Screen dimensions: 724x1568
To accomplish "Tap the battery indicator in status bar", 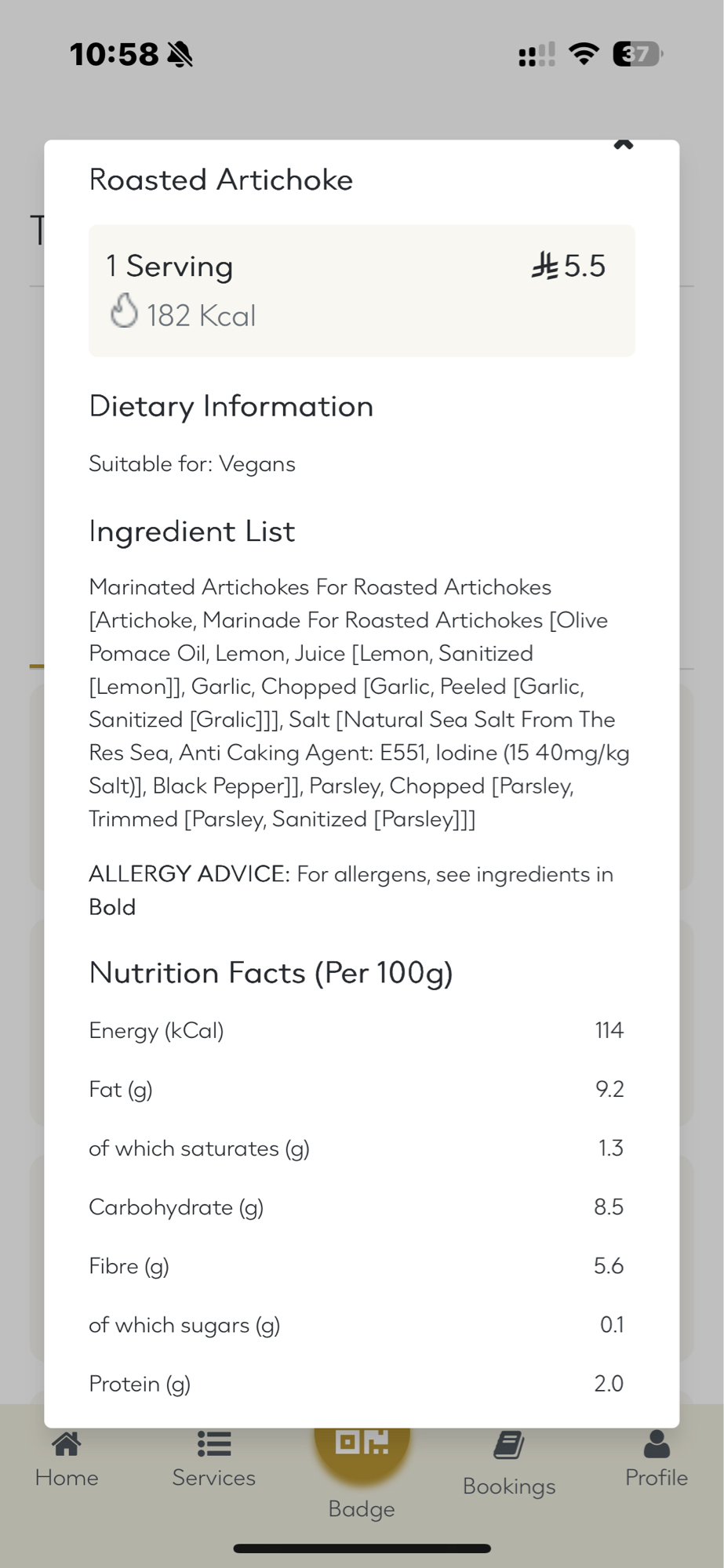I will (x=637, y=54).
